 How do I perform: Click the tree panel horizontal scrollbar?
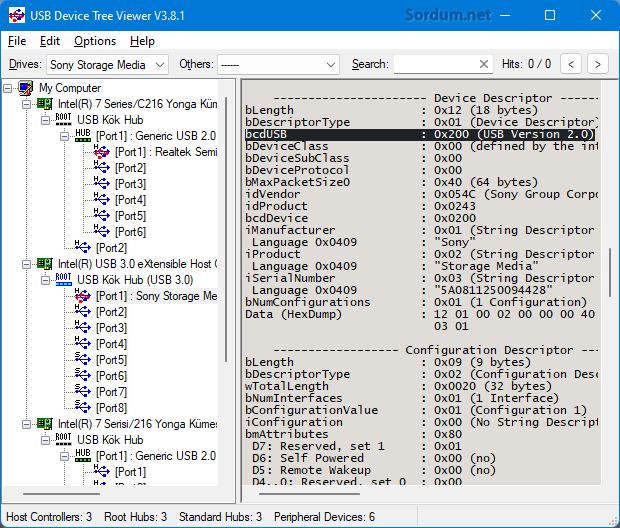(61, 494)
